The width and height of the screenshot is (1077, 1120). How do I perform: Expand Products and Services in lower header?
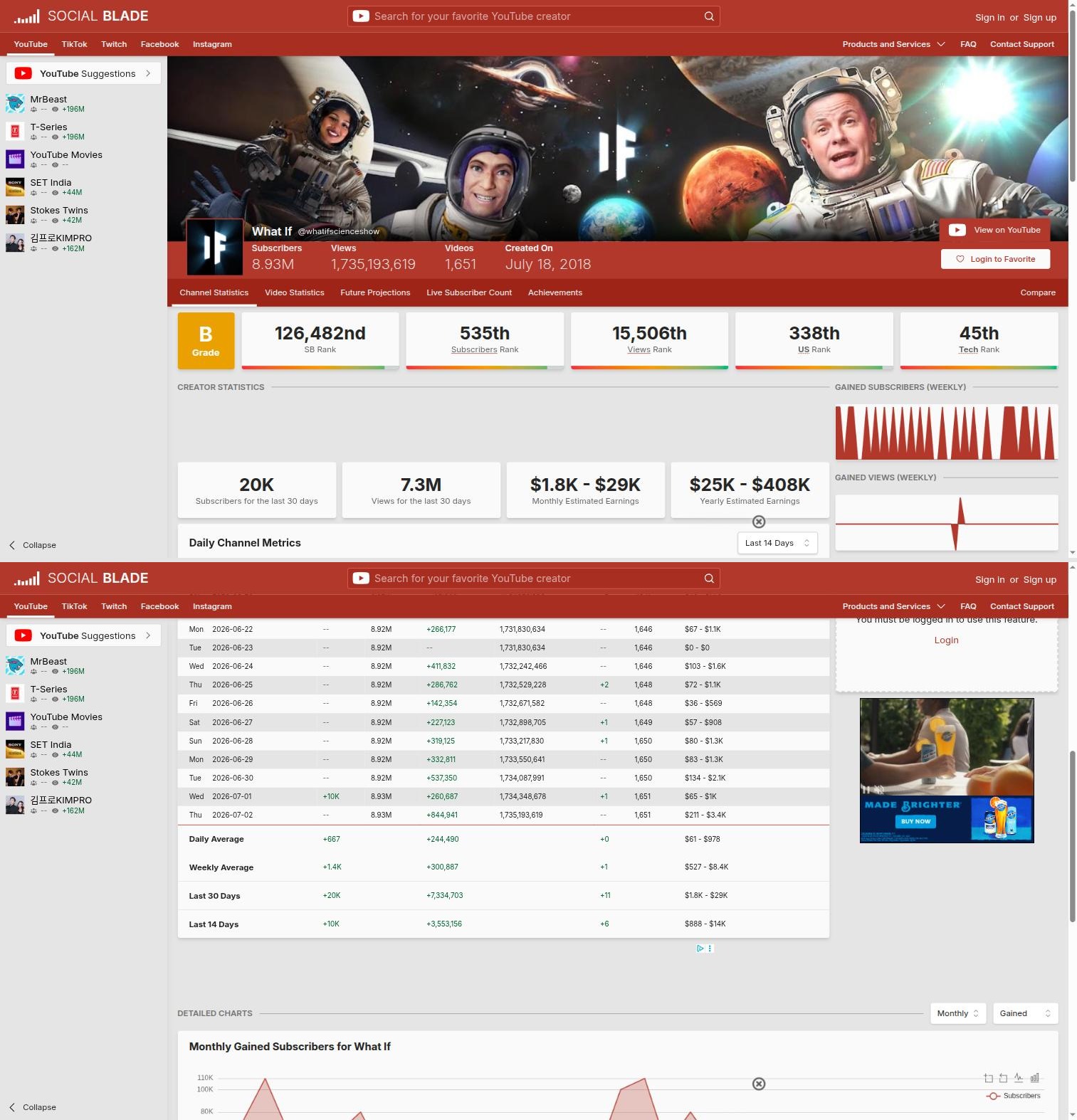(893, 606)
